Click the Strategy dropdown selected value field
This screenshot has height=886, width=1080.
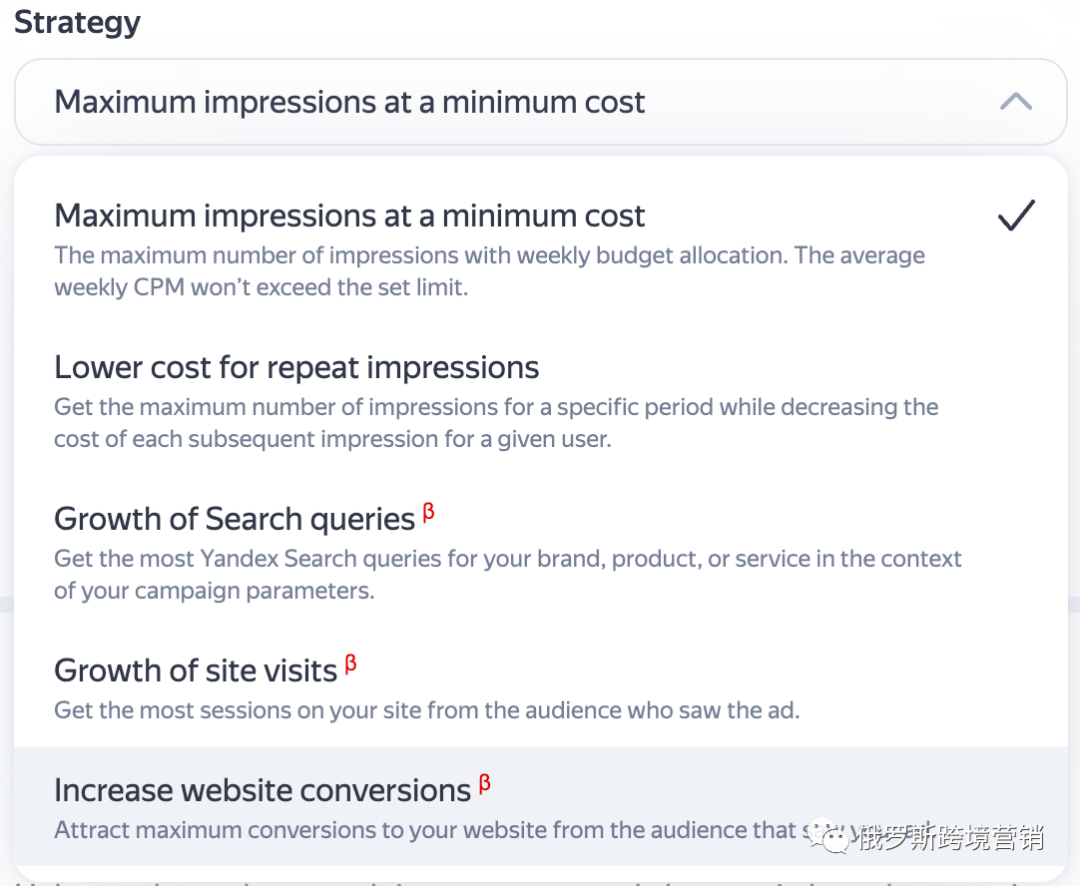point(350,102)
